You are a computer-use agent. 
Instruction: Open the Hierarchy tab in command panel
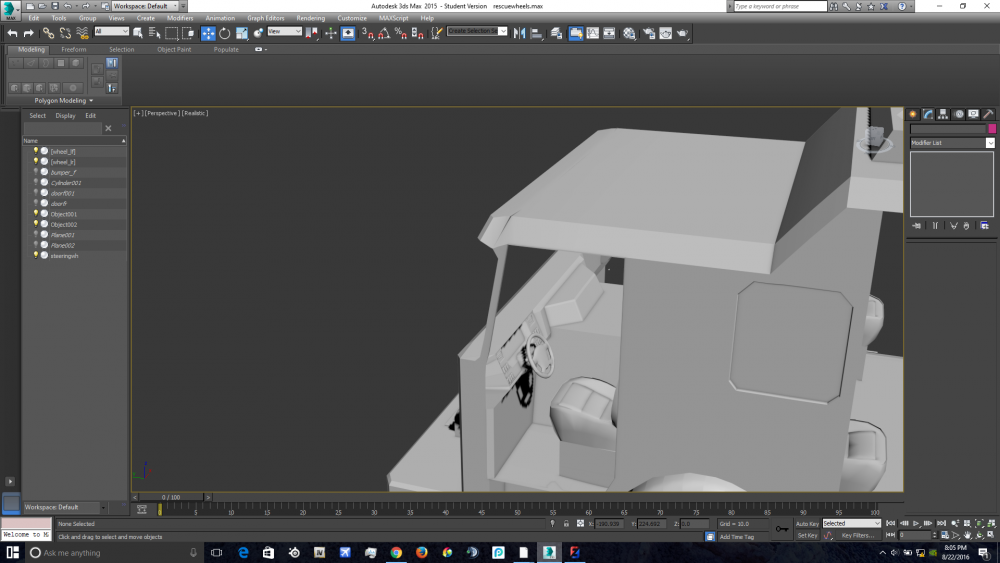tap(943, 114)
